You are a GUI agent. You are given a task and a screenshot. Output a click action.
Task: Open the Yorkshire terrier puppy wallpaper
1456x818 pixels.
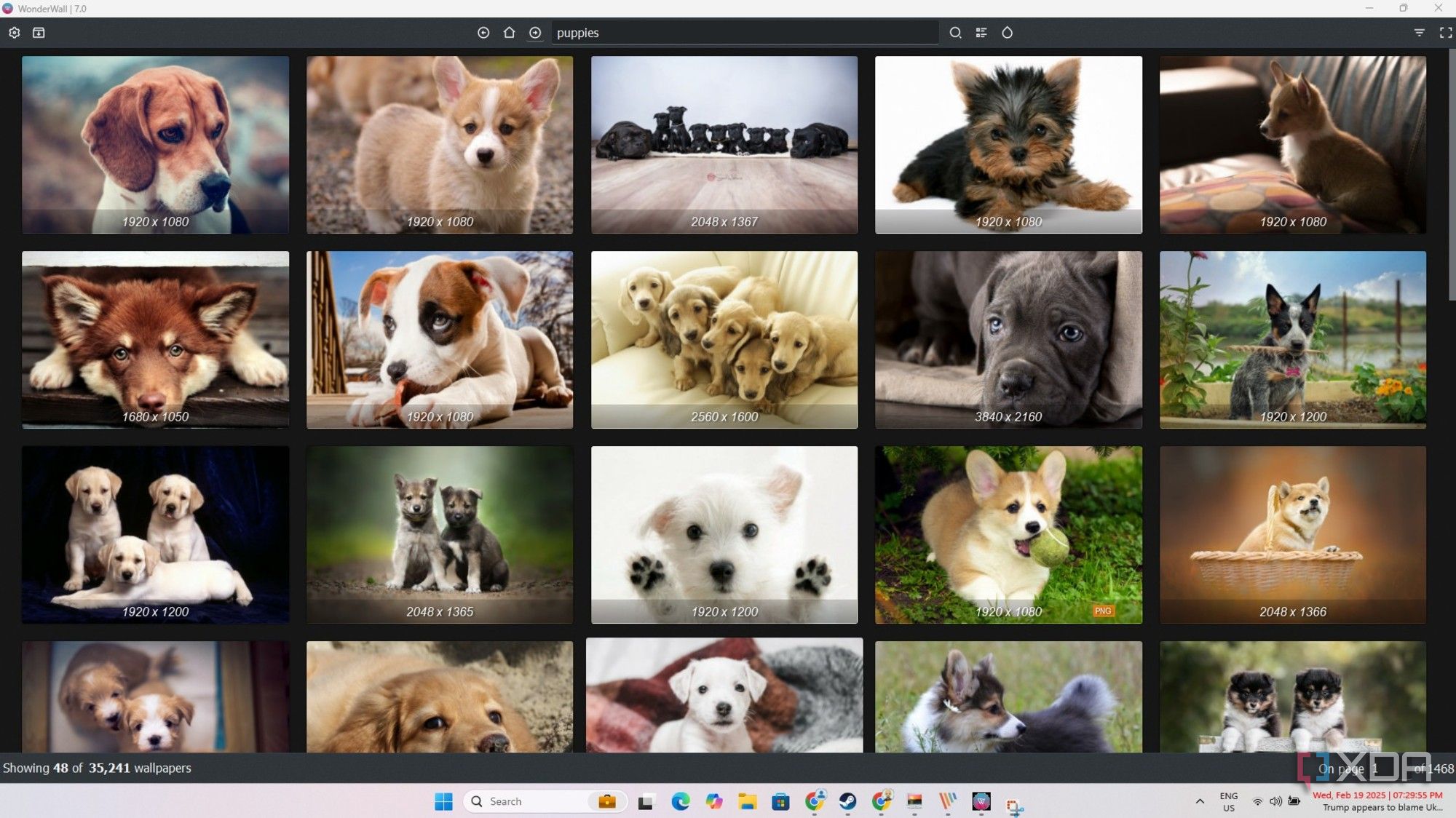pos(1008,145)
